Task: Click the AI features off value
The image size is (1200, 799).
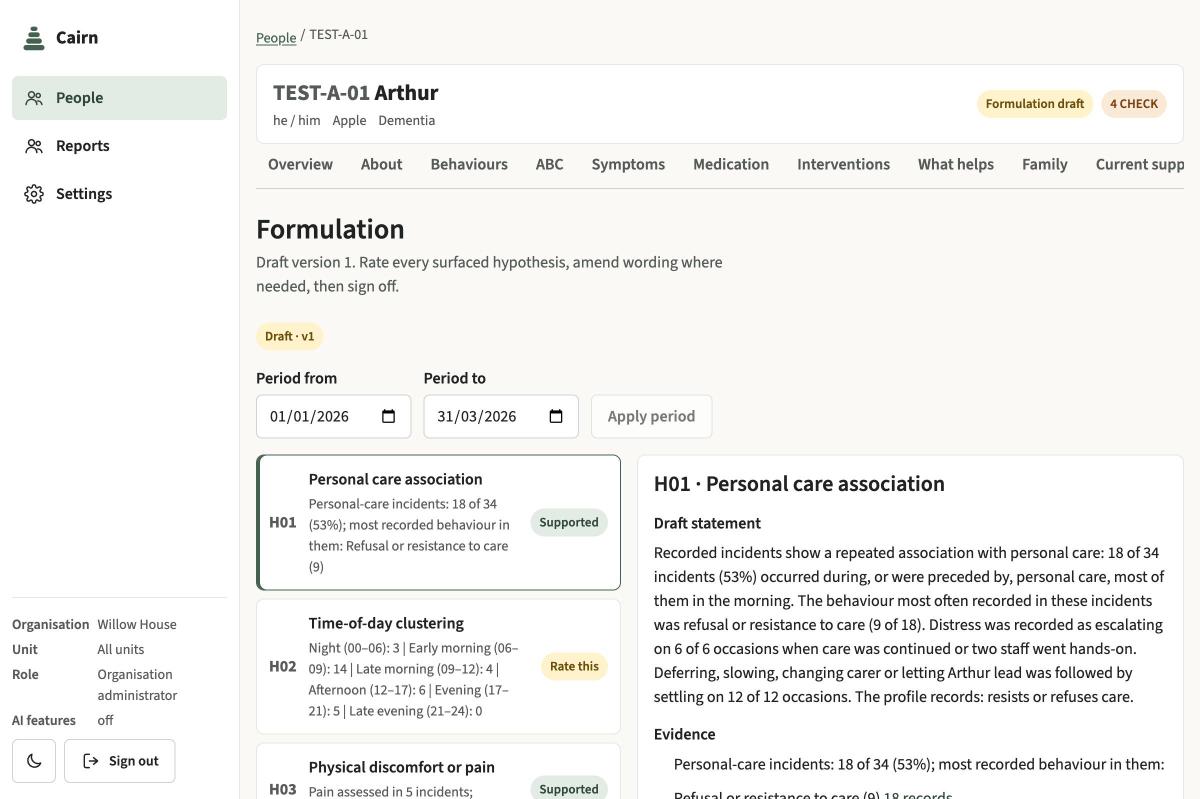Action: [x=105, y=721]
